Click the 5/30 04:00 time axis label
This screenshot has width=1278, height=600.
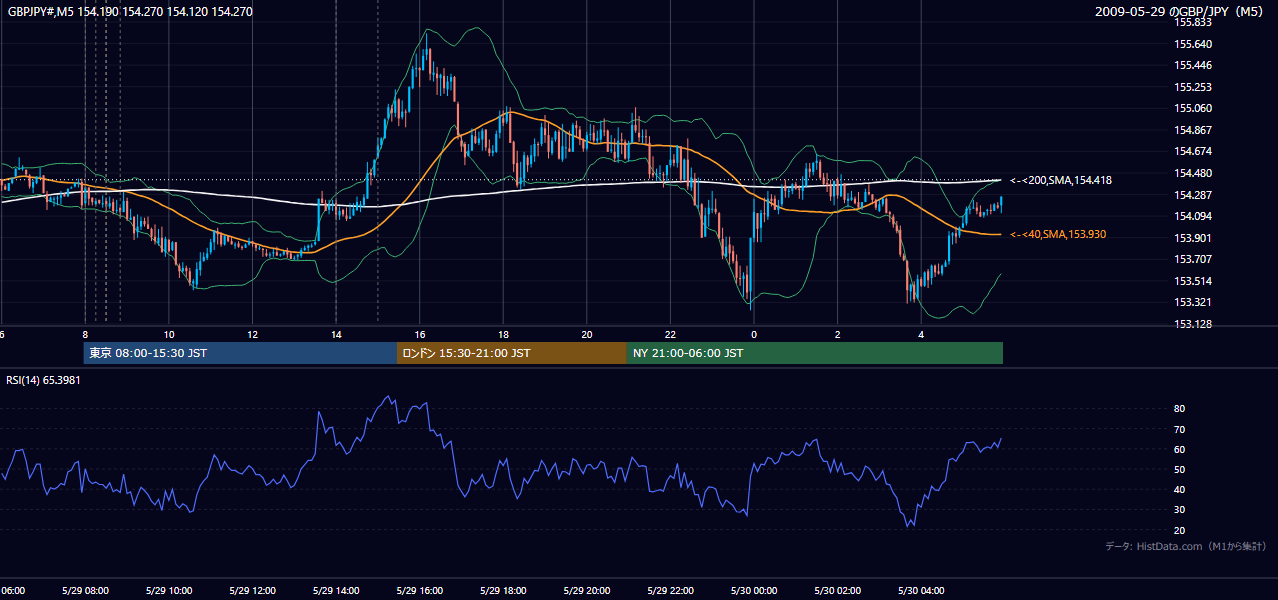pyautogui.click(x=921, y=590)
